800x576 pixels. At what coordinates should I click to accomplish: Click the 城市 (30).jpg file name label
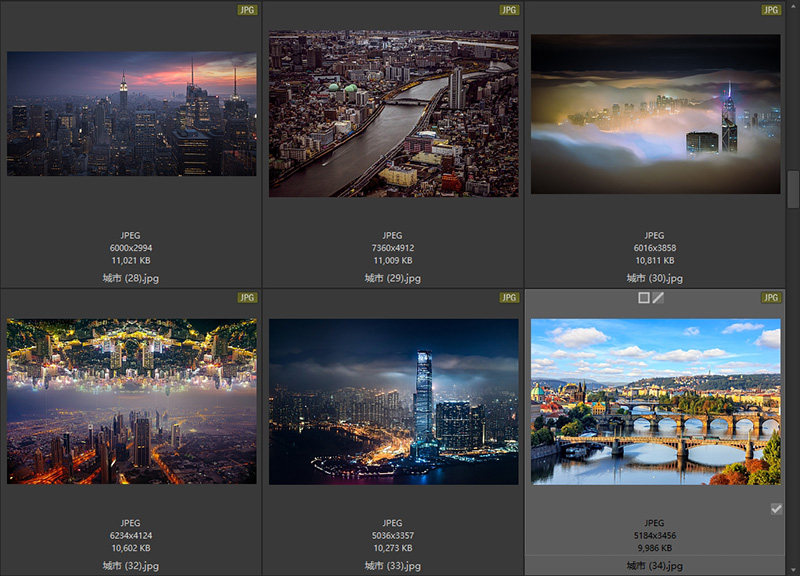pyautogui.click(x=655, y=278)
